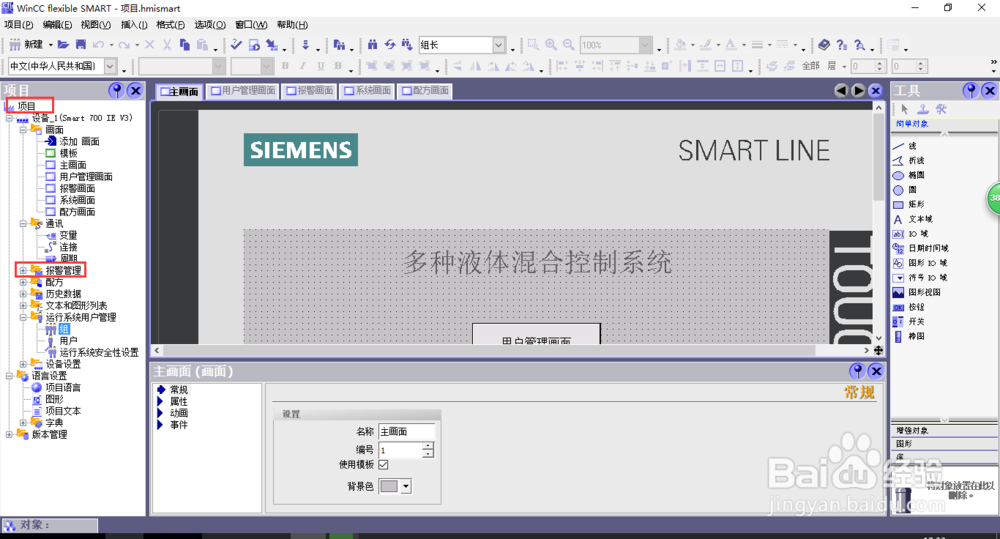Open the 背景色 color dropdown arrow

click(x=406, y=487)
